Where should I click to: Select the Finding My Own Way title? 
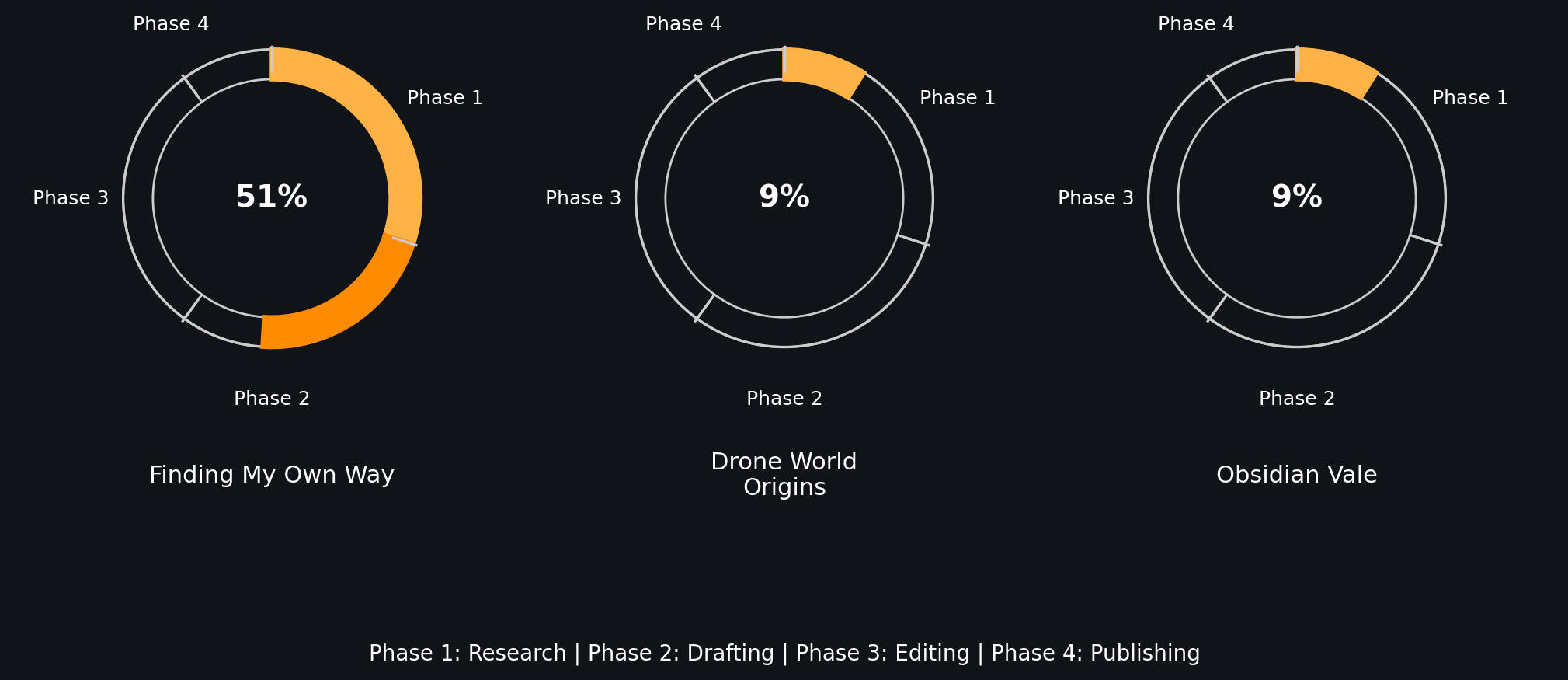point(271,475)
